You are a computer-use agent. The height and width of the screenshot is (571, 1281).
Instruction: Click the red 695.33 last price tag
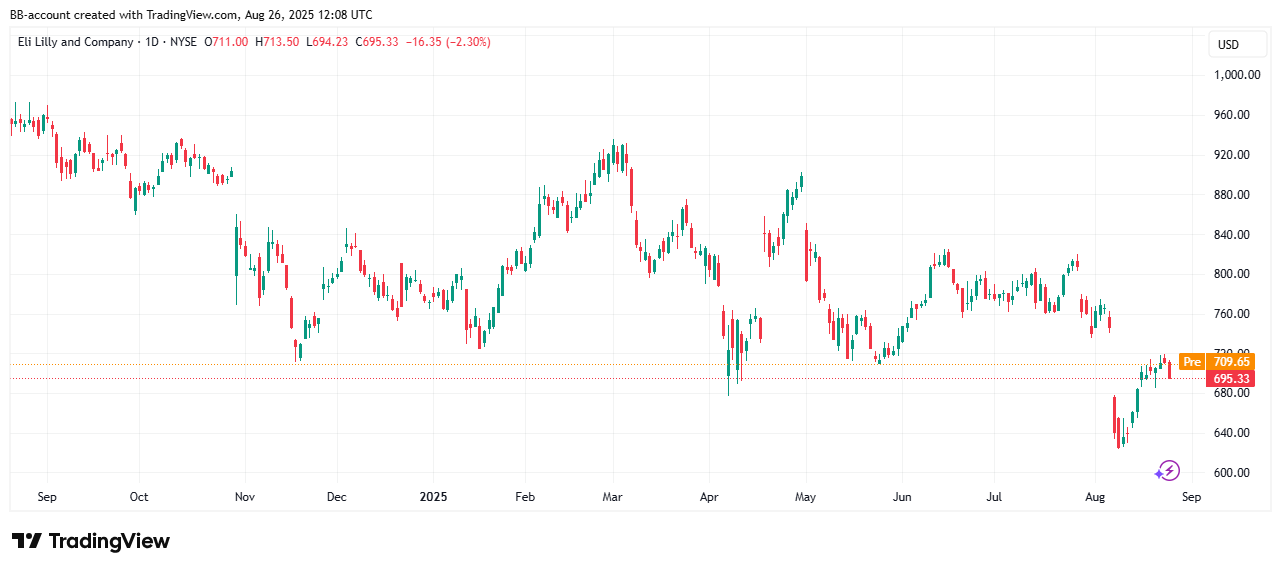1229,379
